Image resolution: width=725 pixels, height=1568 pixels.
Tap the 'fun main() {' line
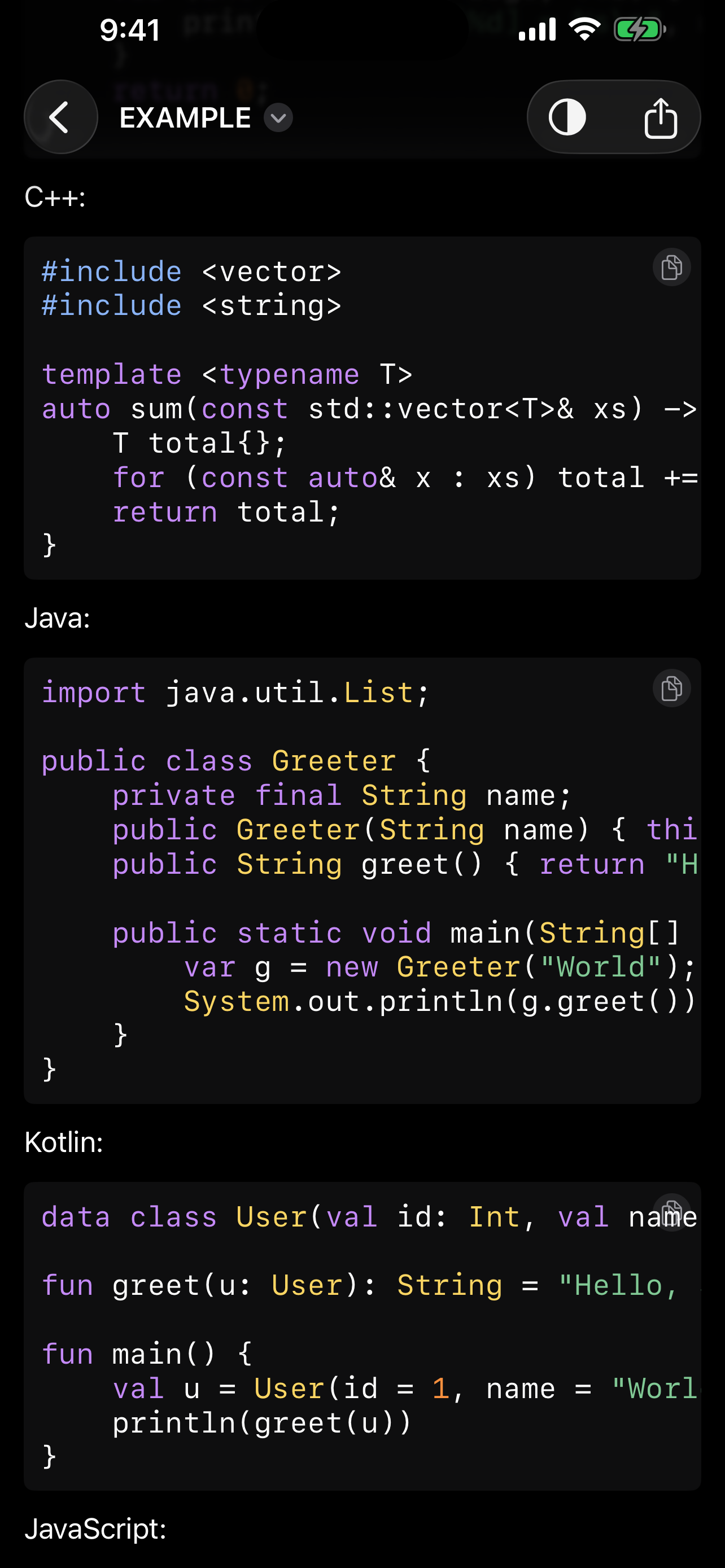(147, 1354)
